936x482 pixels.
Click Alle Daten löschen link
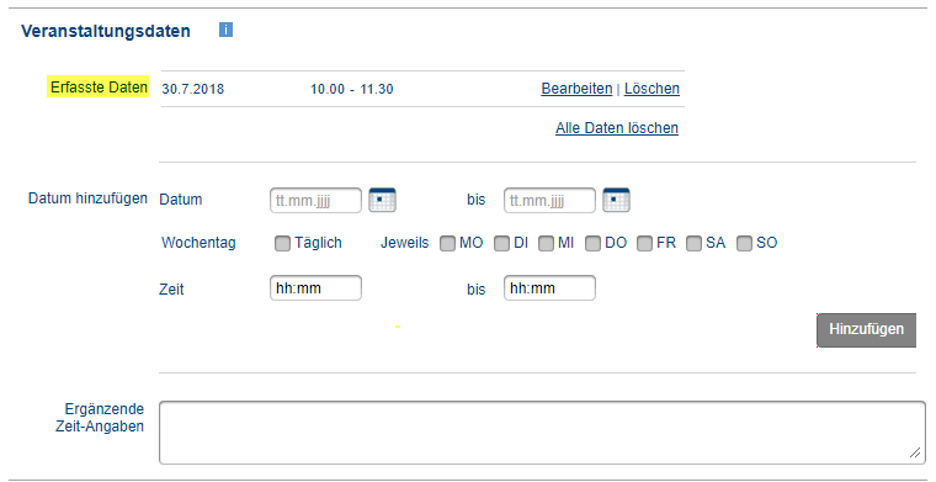click(617, 128)
